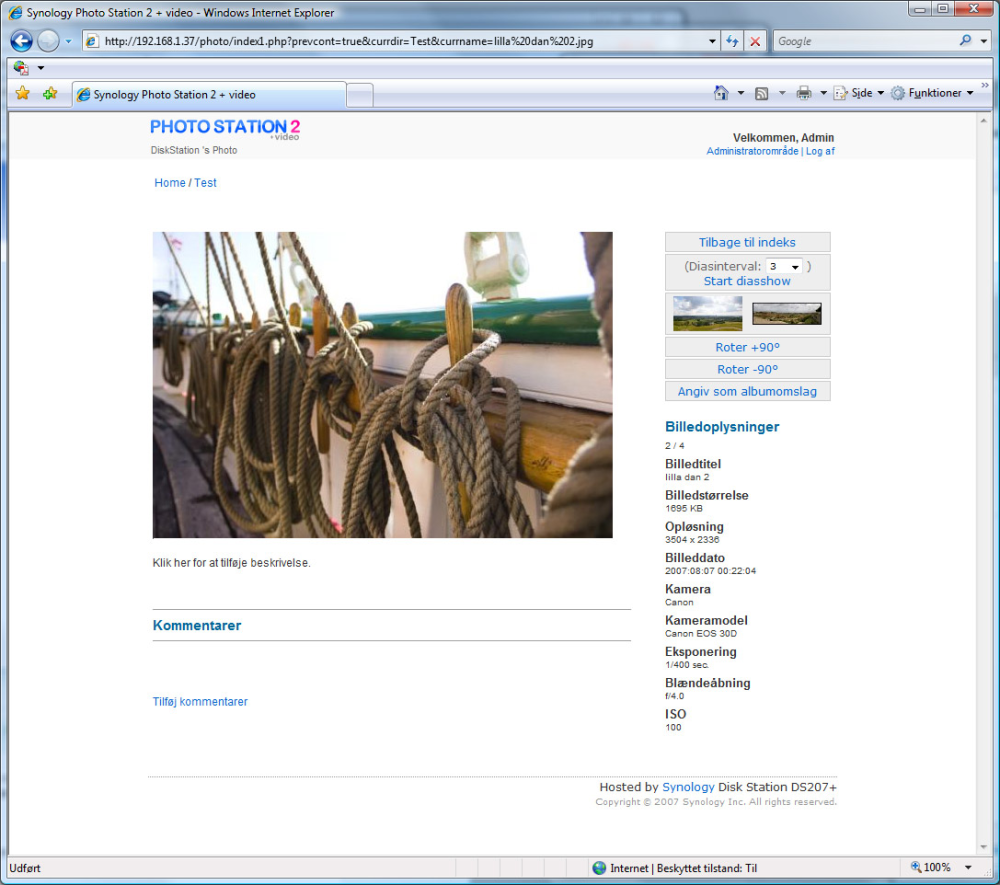Select the Synology Photo Station 2 tab
The image size is (1000, 885).
coord(209,94)
